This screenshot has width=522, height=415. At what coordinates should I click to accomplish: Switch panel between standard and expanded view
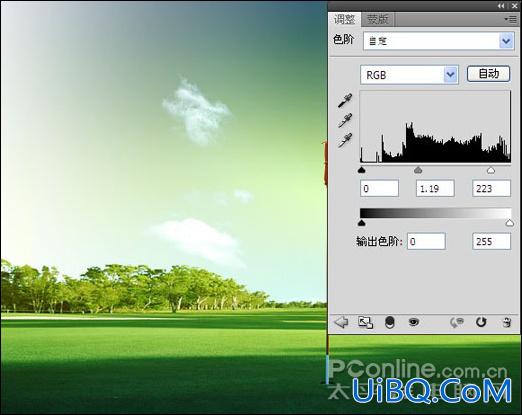click(x=365, y=323)
